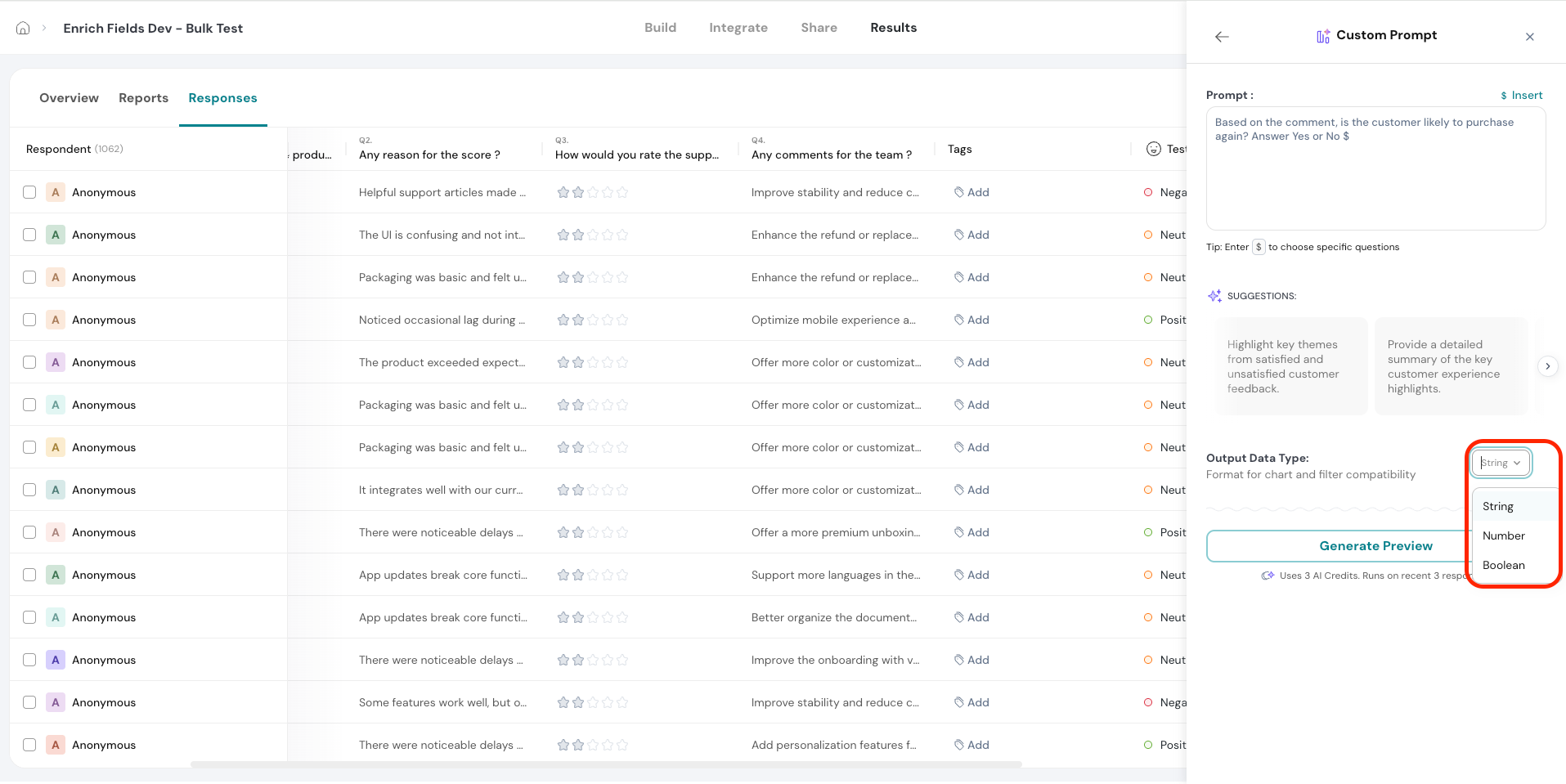Switch to the Overview tab
The width and height of the screenshot is (1566, 784).
click(69, 98)
